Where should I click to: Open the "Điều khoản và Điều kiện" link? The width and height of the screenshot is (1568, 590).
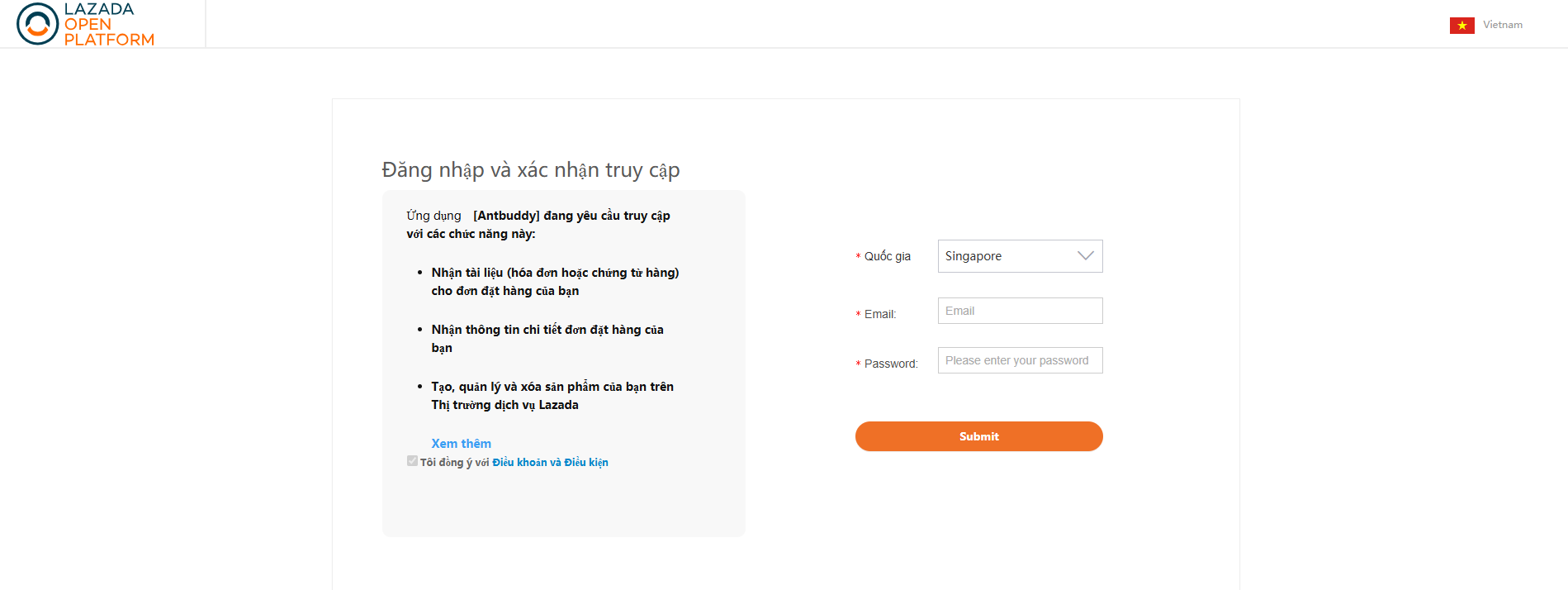coord(550,463)
